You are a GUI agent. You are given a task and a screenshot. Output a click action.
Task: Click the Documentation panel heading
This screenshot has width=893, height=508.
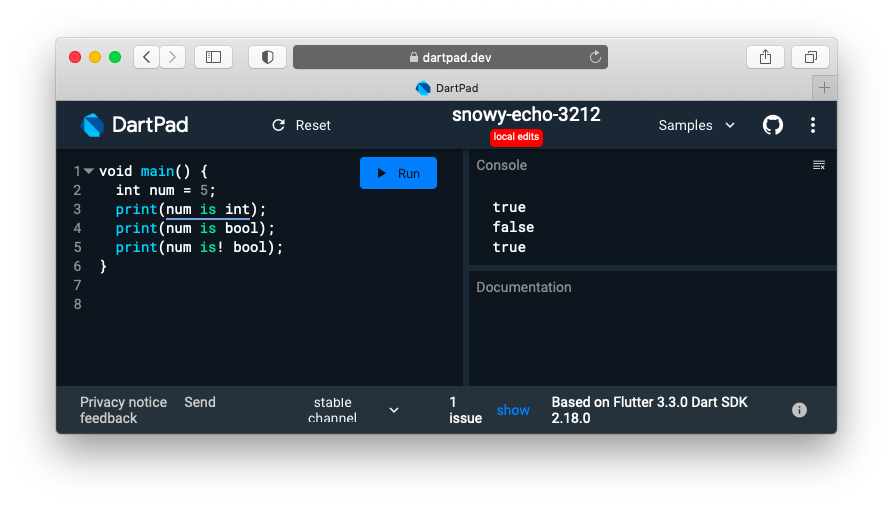(x=524, y=287)
